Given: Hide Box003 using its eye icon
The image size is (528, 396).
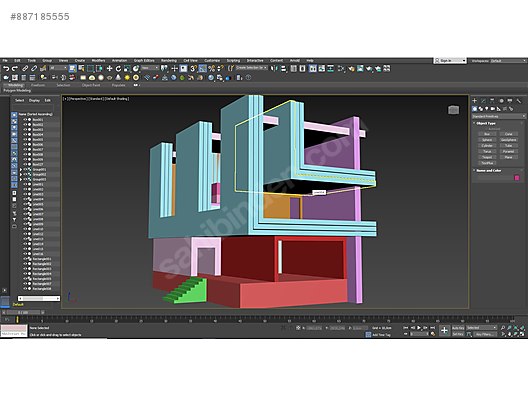Looking at the screenshot, I should click(25, 130).
